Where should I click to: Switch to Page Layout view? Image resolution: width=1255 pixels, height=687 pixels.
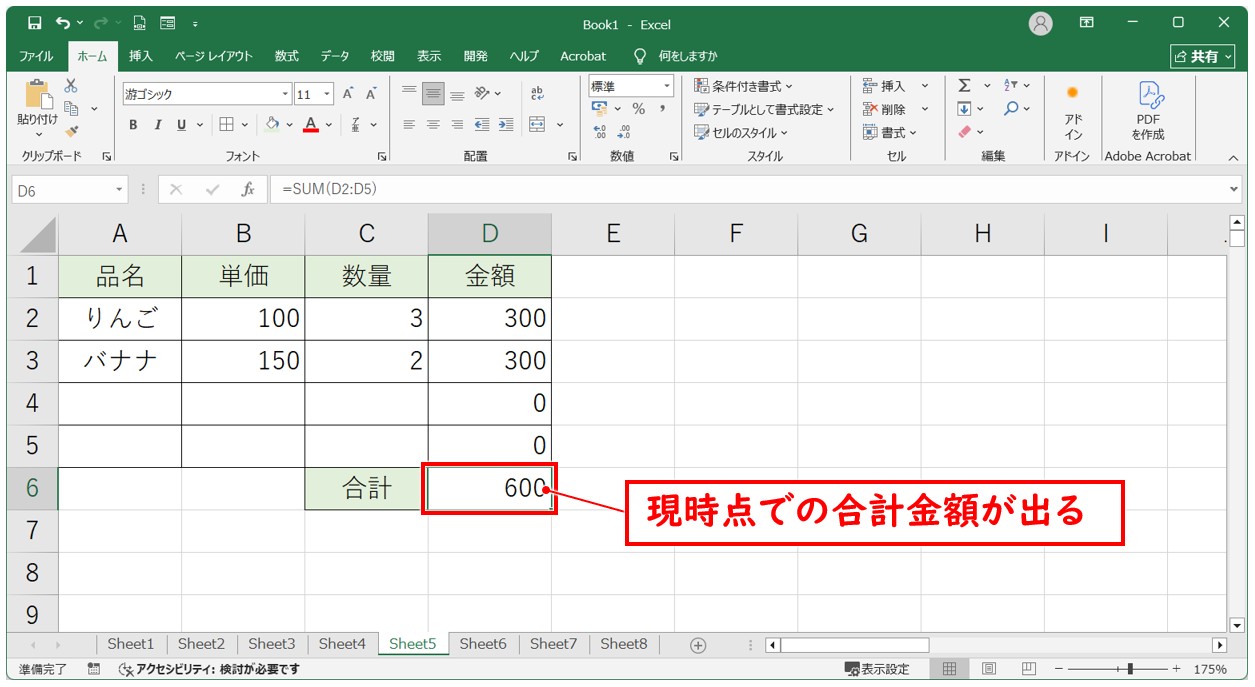pos(988,669)
